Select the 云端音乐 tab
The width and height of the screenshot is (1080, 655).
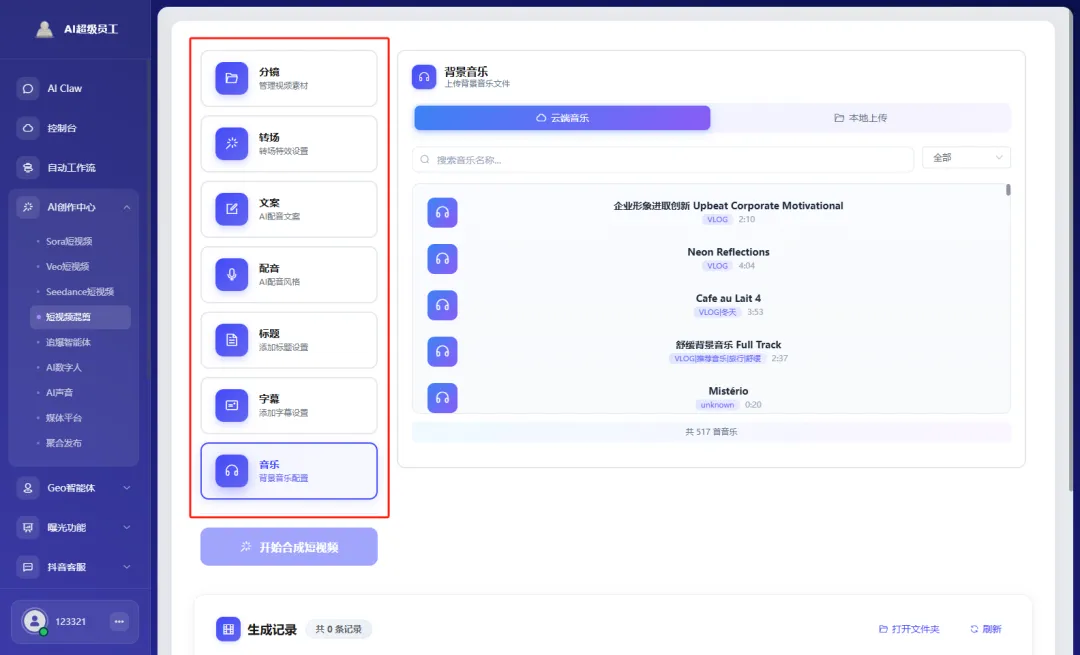(x=561, y=117)
